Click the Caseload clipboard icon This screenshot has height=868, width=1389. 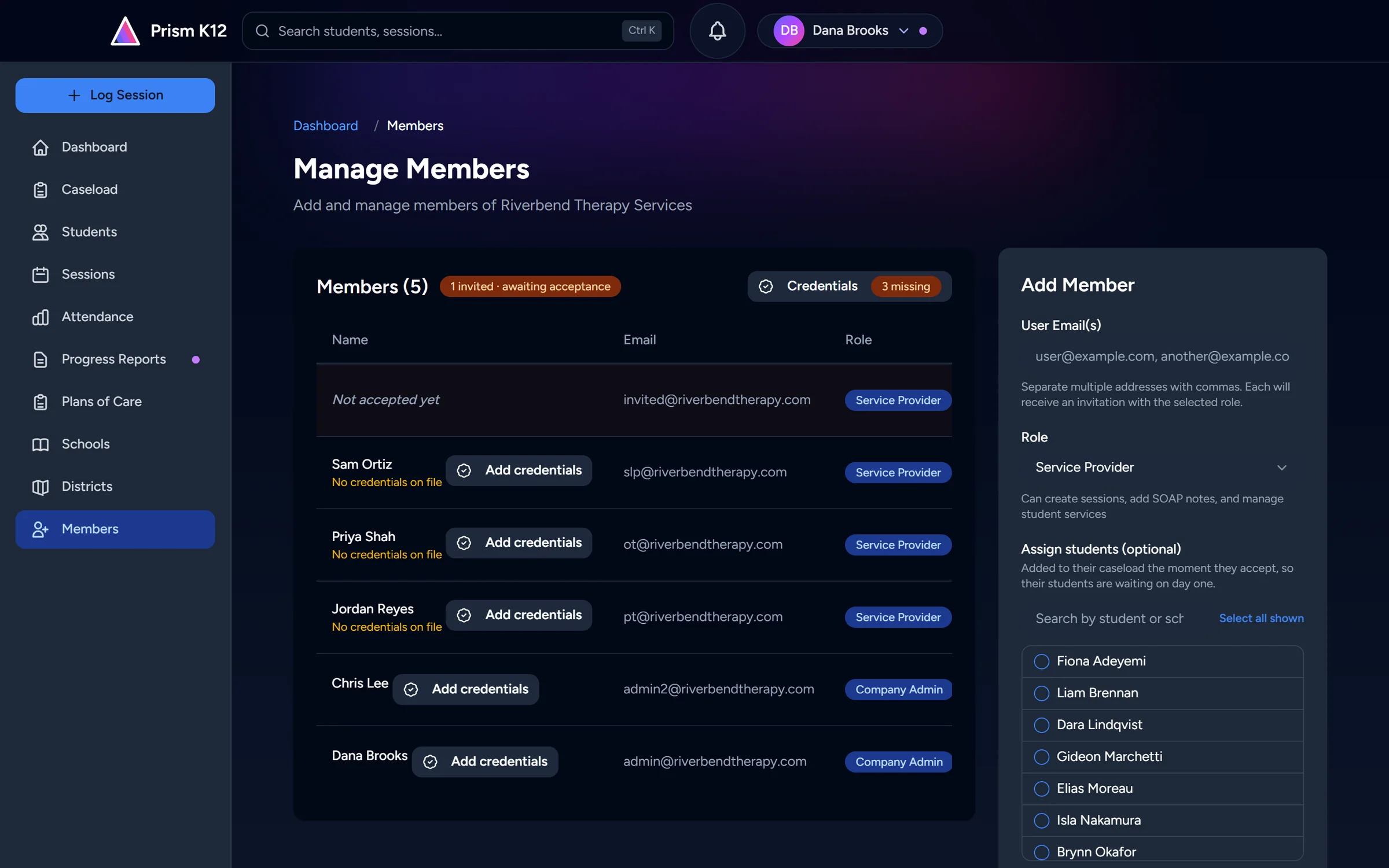pos(41,189)
